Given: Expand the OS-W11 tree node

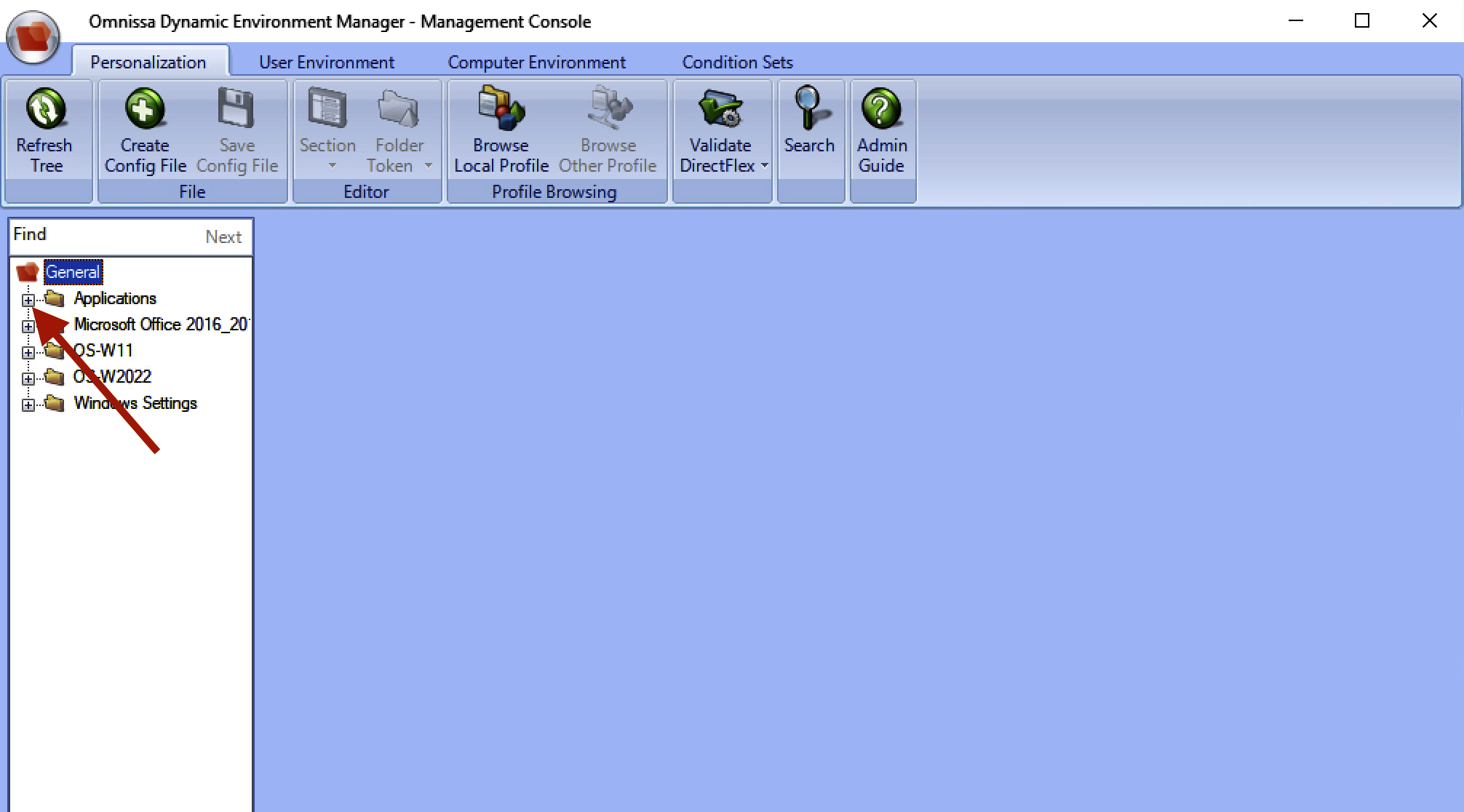Looking at the screenshot, I should (28, 352).
